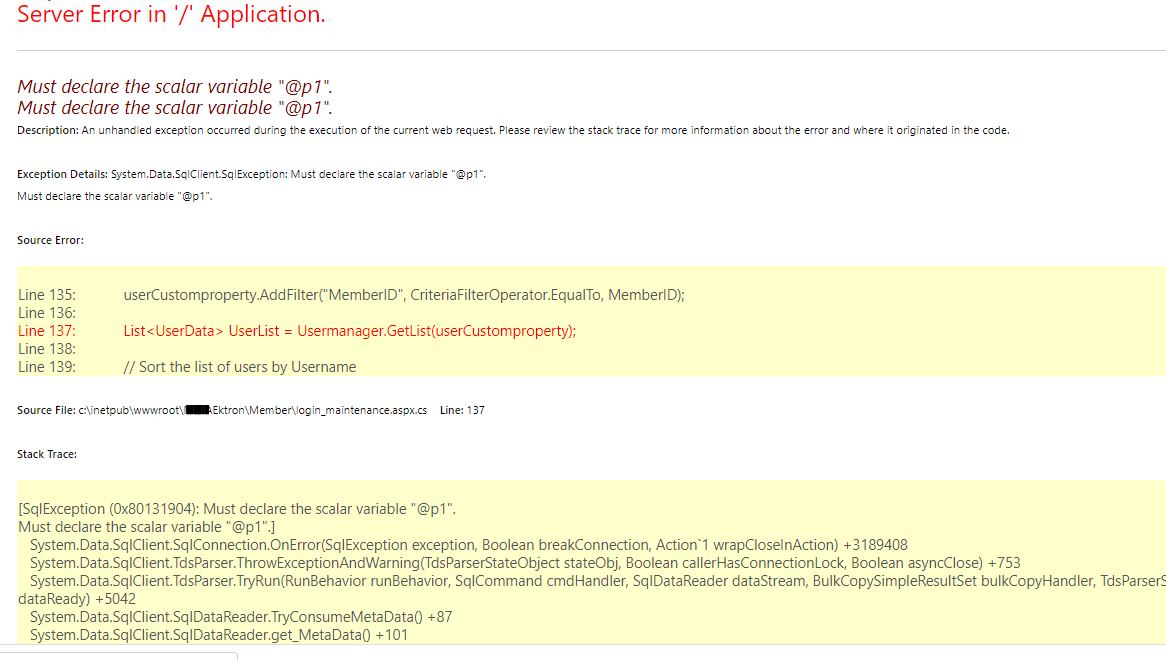Click the empty 'Line 138:' label
Viewport: 1166px width, 660px height.
click(x=46, y=349)
